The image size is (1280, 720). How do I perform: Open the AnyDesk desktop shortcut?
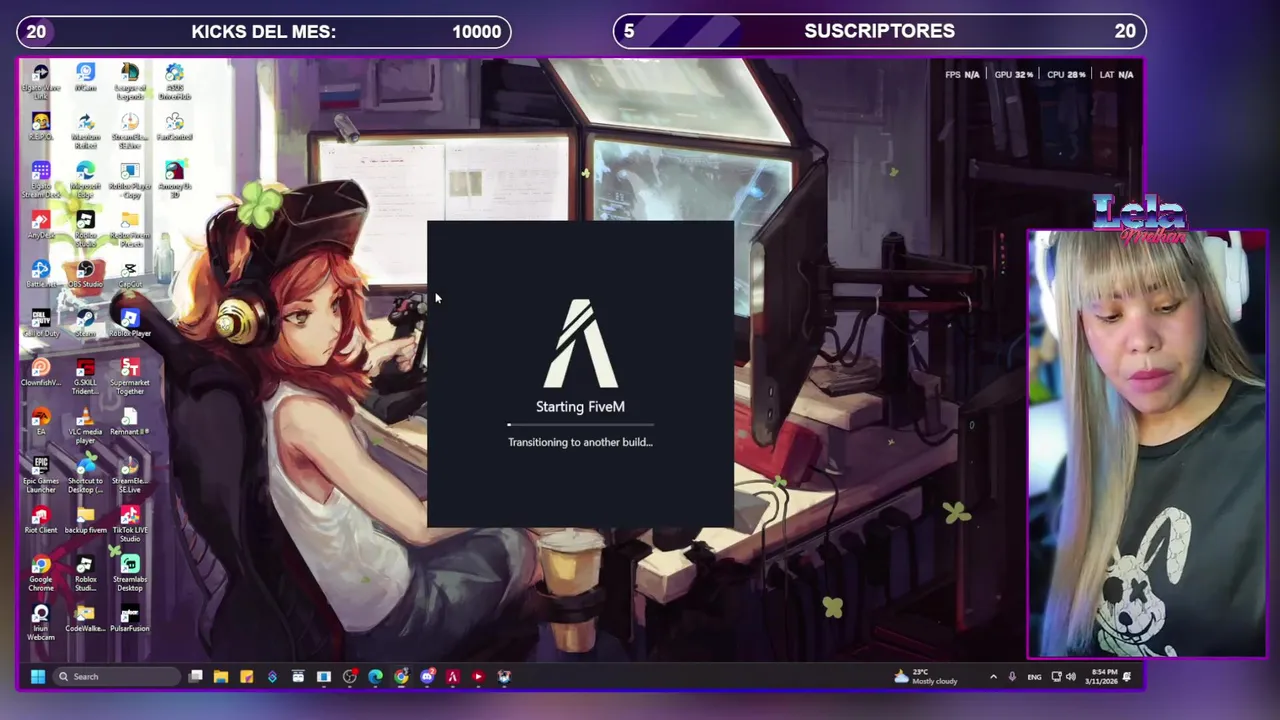point(40,225)
